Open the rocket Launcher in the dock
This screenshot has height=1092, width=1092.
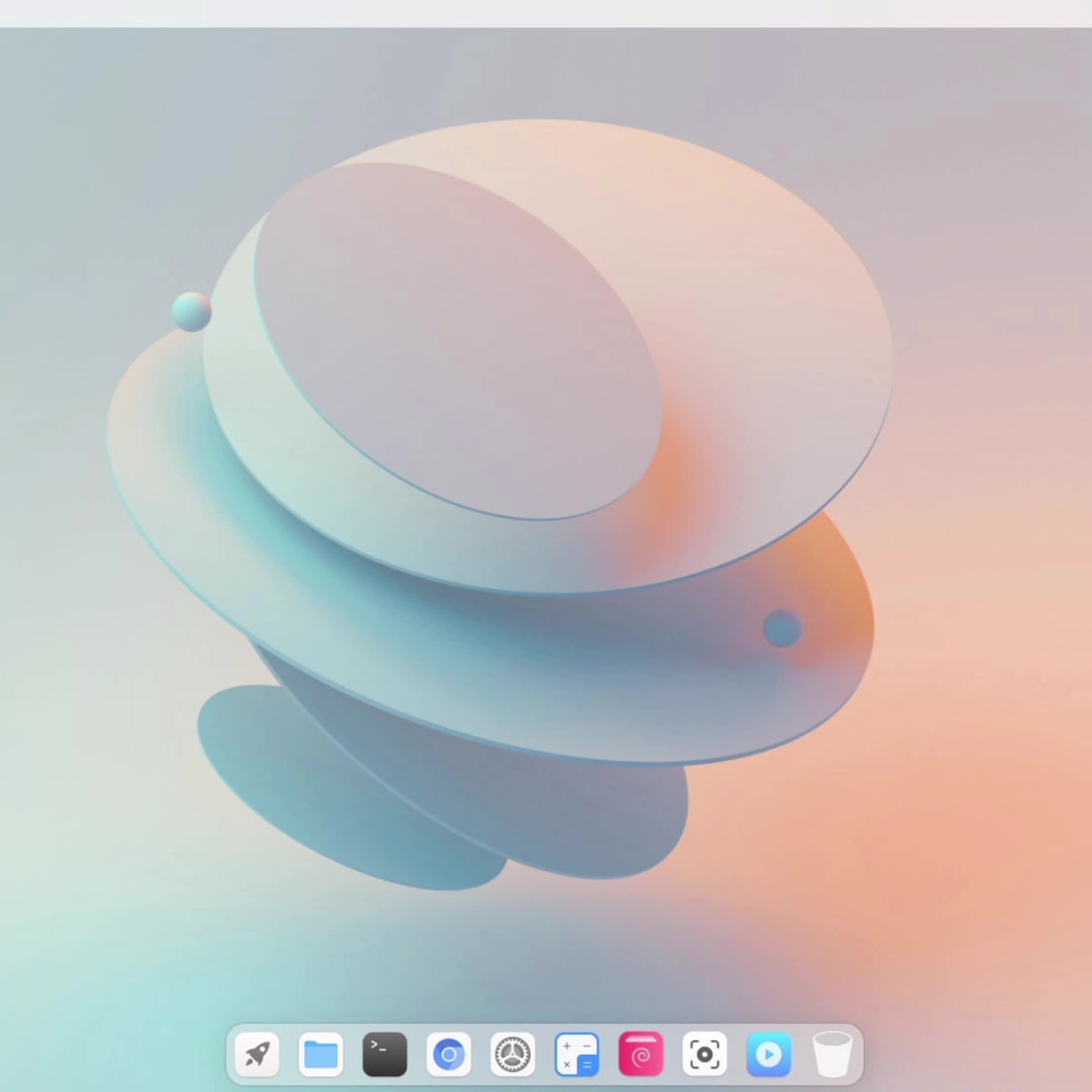click(x=257, y=1054)
